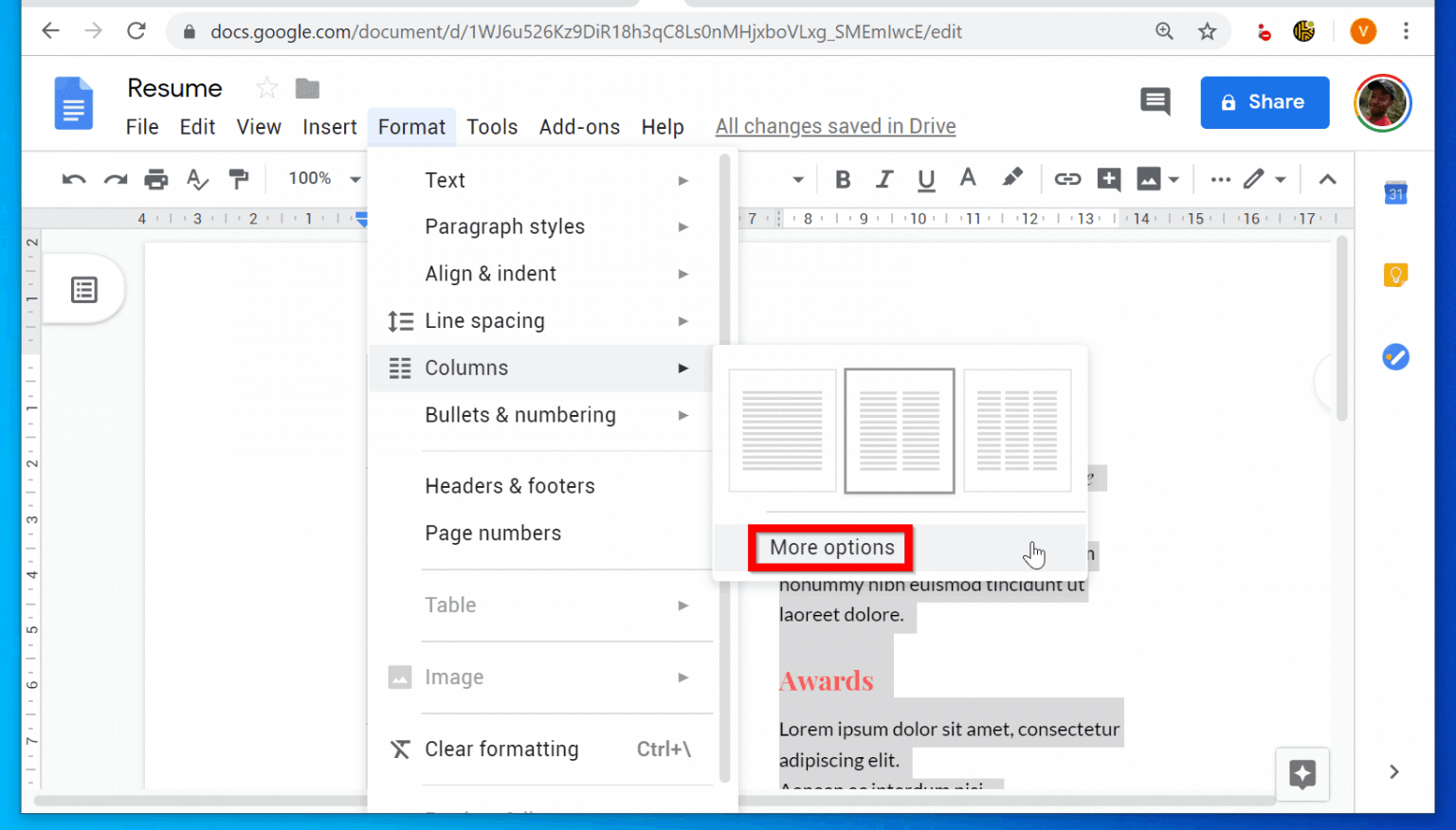Open Editing mode pencil icon
1456x830 pixels.
(x=1254, y=179)
